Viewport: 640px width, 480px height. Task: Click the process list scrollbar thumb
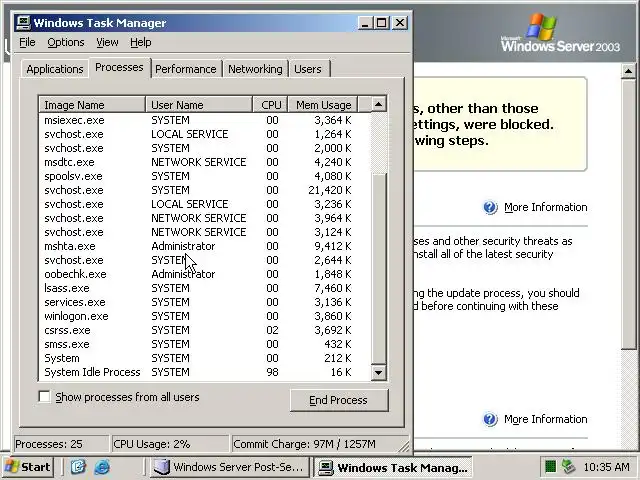[379, 269]
